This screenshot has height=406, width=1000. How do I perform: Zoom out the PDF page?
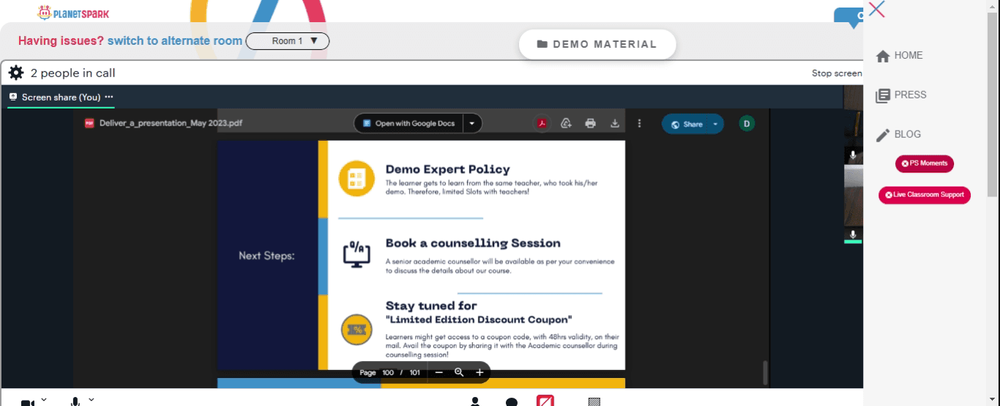tap(439, 372)
